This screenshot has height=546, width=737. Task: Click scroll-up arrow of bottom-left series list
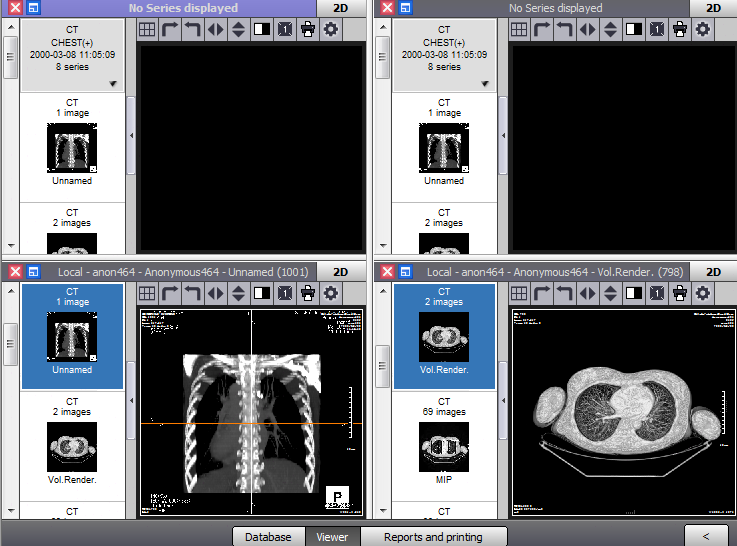click(x=11, y=291)
